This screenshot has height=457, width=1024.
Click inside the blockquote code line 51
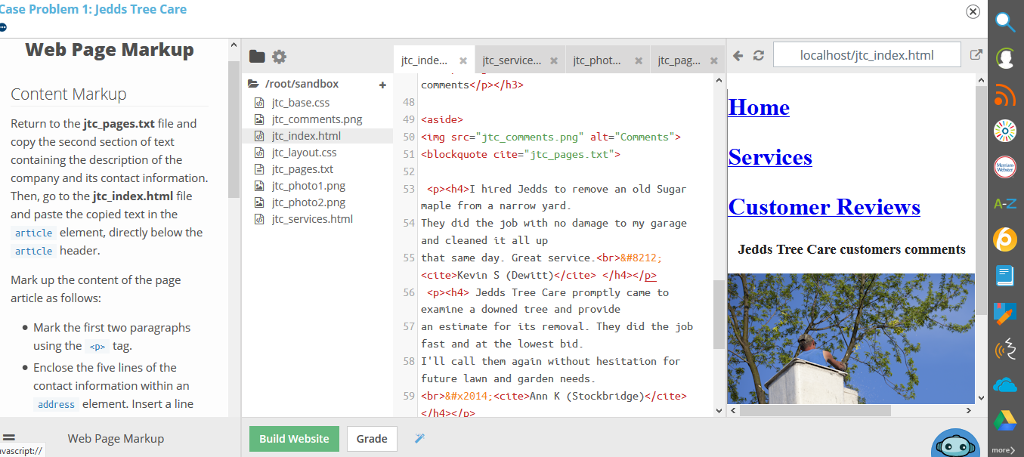pos(520,155)
